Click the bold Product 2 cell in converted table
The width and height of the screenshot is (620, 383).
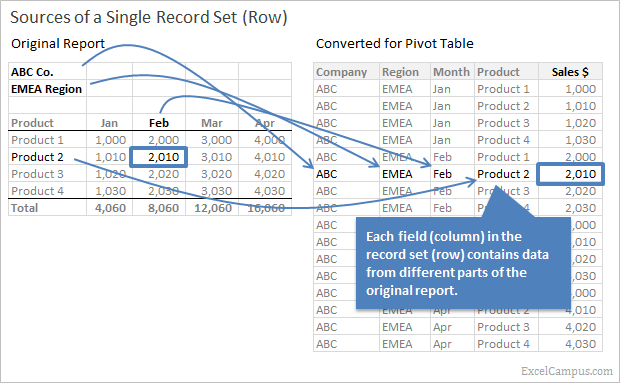click(x=503, y=174)
